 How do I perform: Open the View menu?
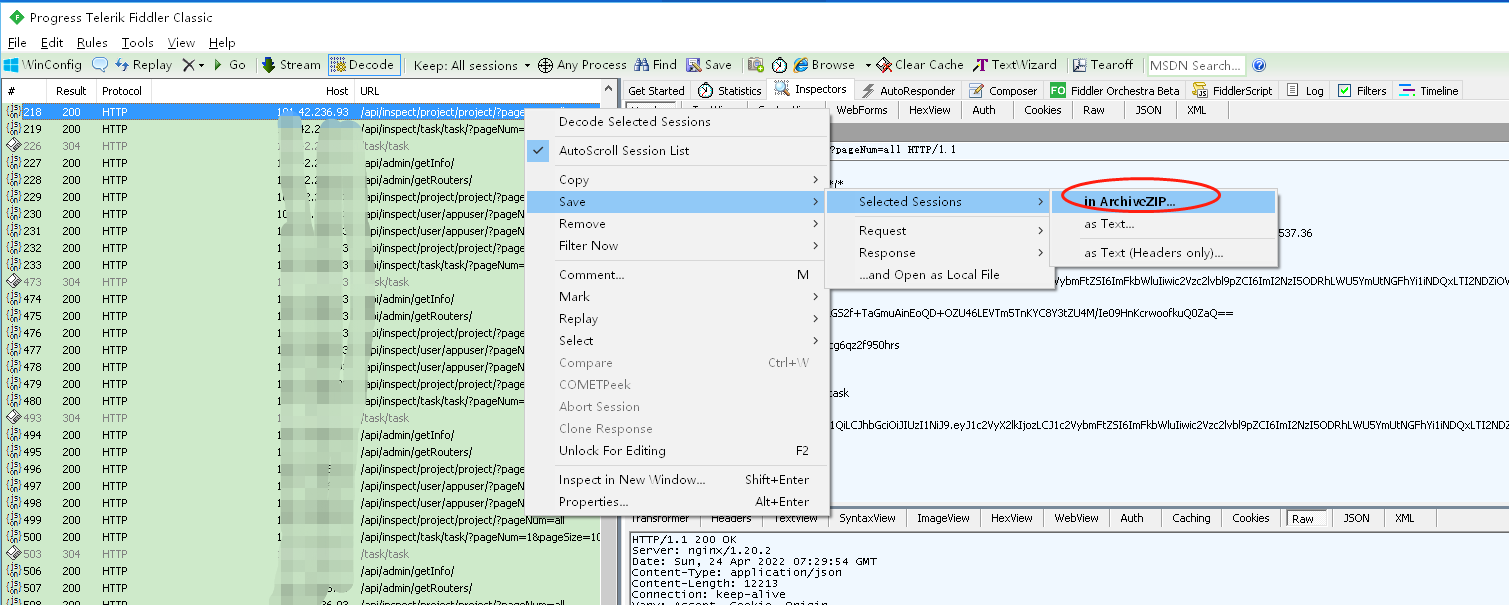coord(181,43)
